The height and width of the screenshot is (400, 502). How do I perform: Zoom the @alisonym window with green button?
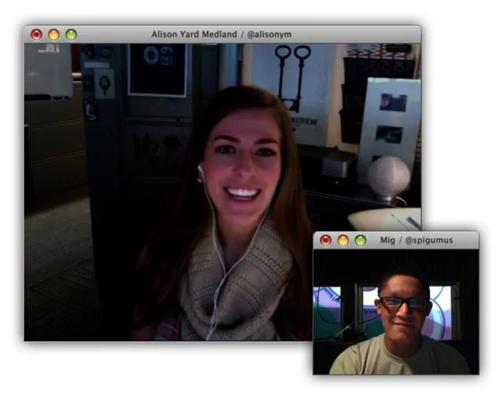click(x=71, y=34)
